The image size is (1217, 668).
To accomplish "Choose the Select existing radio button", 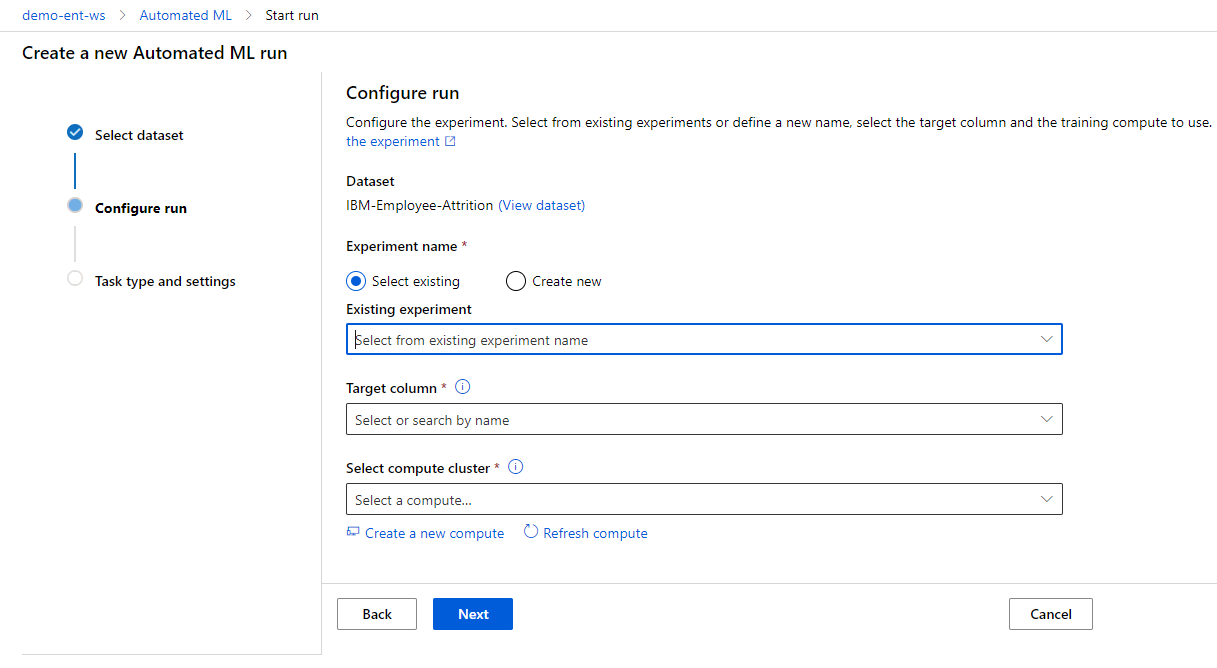I will click(x=355, y=281).
